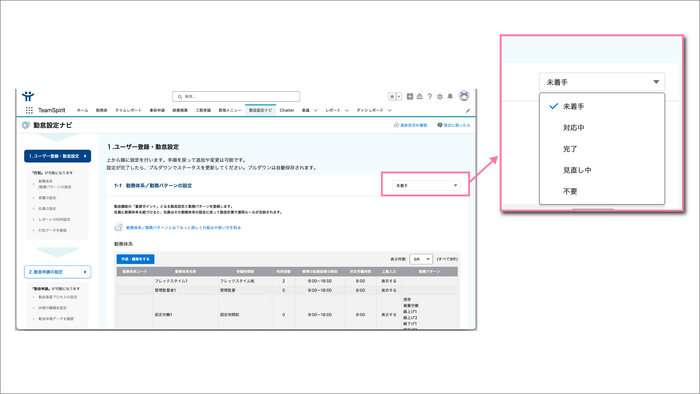Click the check icon beside 進捗状況を確認
The width and height of the screenshot is (700, 394).
point(396,125)
